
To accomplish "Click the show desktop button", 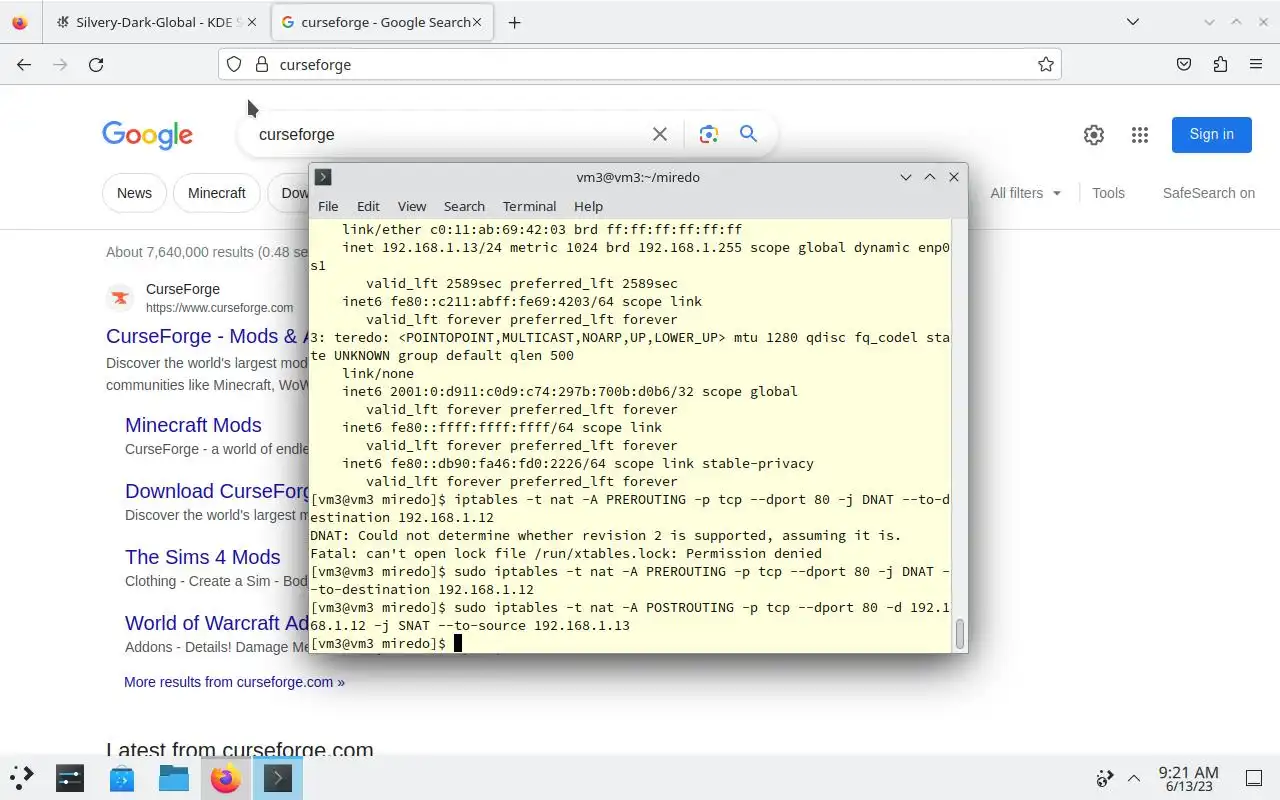I will click(x=1253, y=778).
